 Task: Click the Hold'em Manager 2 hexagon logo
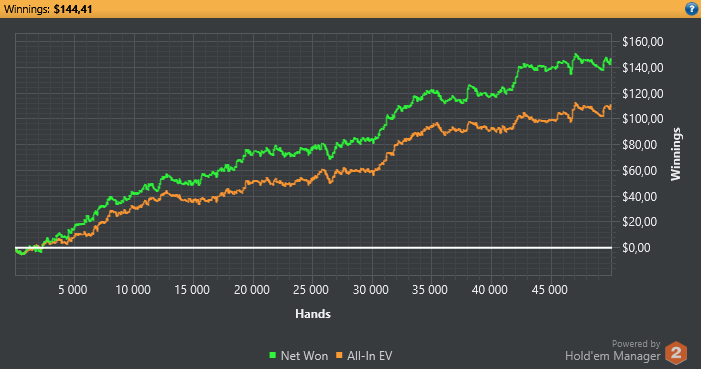click(676, 353)
